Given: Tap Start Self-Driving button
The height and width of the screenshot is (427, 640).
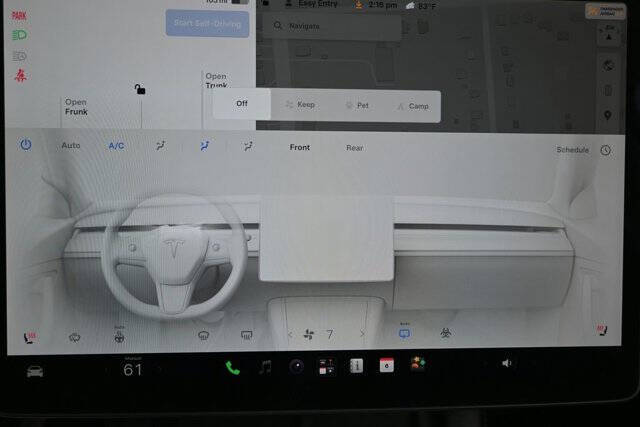Looking at the screenshot, I should pyautogui.click(x=207, y=23).
